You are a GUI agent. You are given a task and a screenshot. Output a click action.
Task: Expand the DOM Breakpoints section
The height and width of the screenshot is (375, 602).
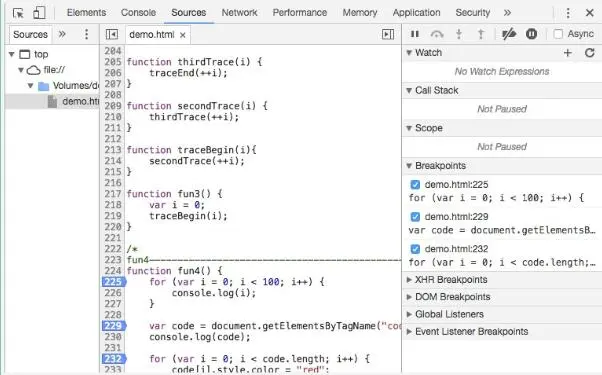[x=409, y=297]
